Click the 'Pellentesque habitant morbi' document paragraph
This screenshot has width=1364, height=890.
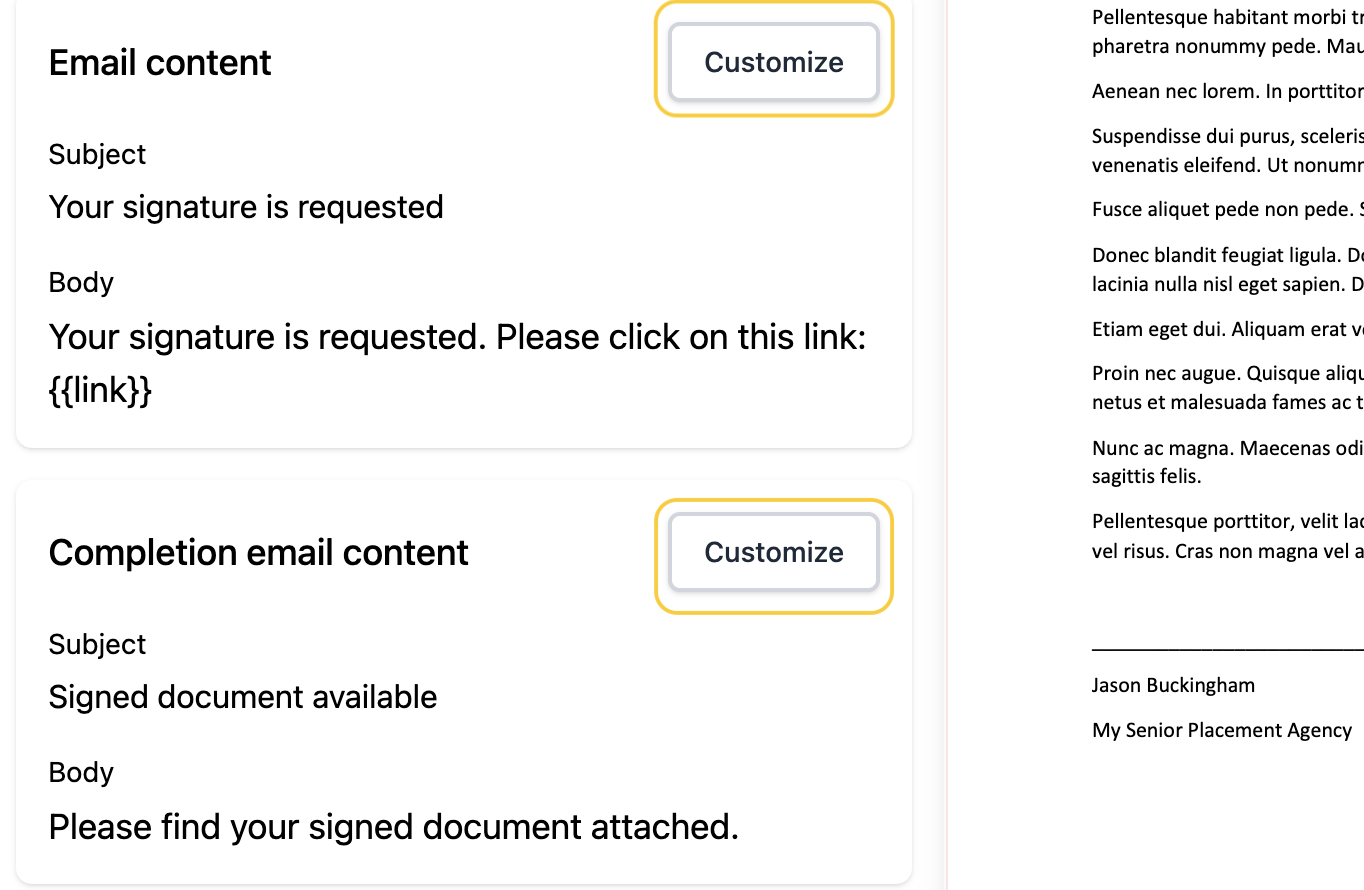(1228, 31)
